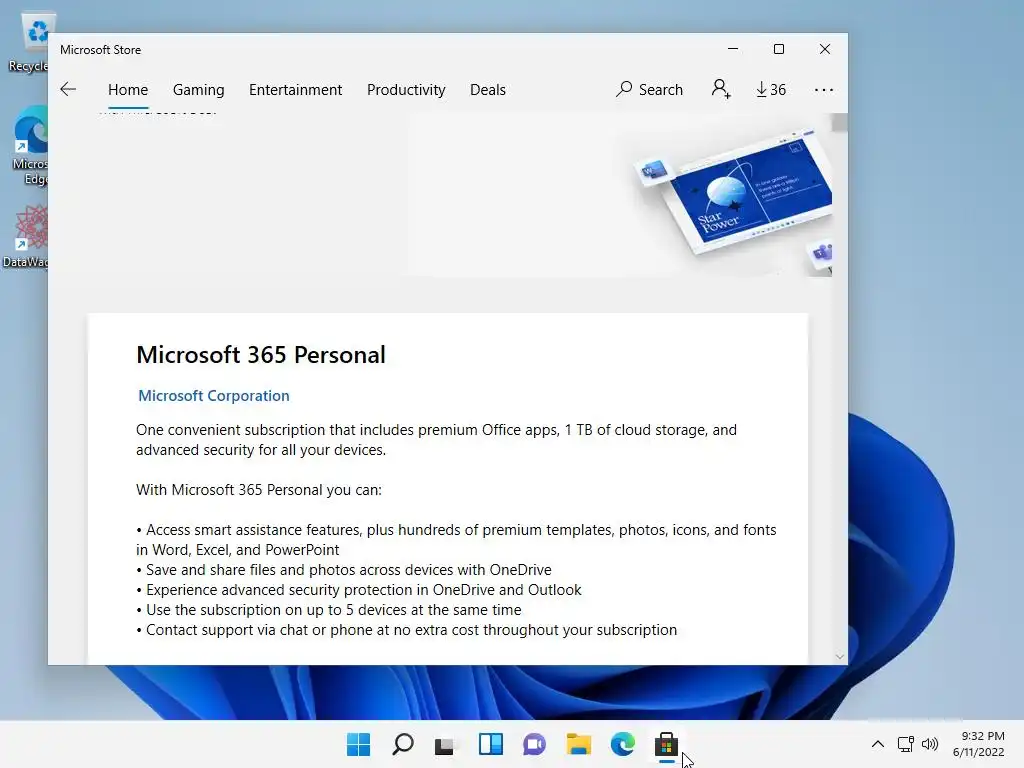Open Task View from taskbar
This screenshot has width=1024, height=768.
tap(447, 744)
